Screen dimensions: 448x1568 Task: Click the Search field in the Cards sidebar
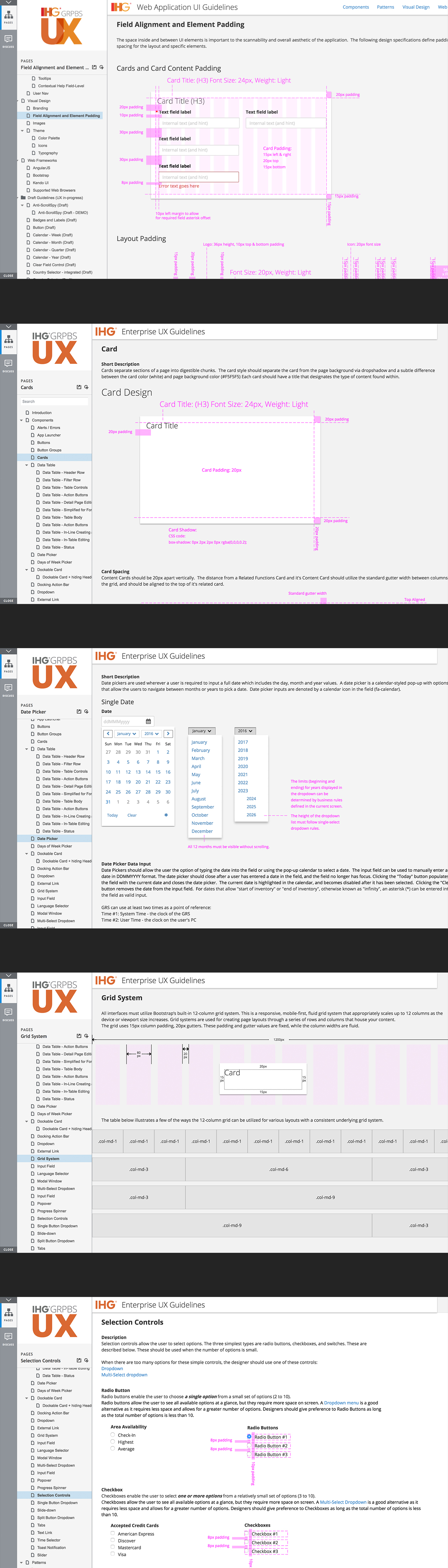click(x=55, y=402)
